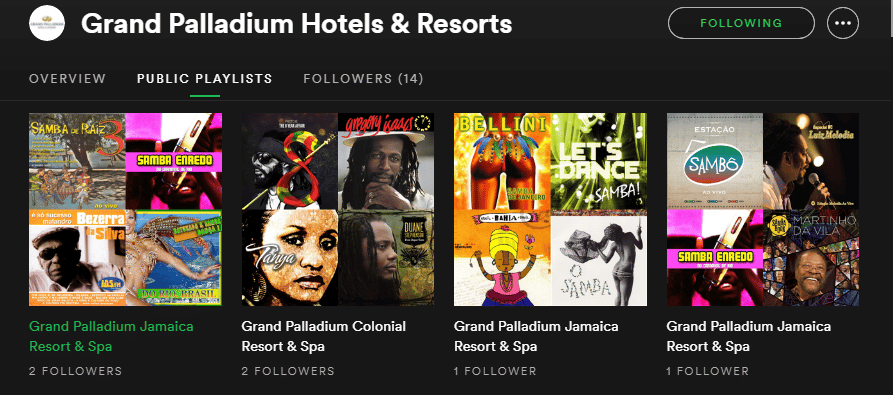Click the Bezerra da Silva album tile
Screen dimensions: 893x395
(x=77, y=258)
